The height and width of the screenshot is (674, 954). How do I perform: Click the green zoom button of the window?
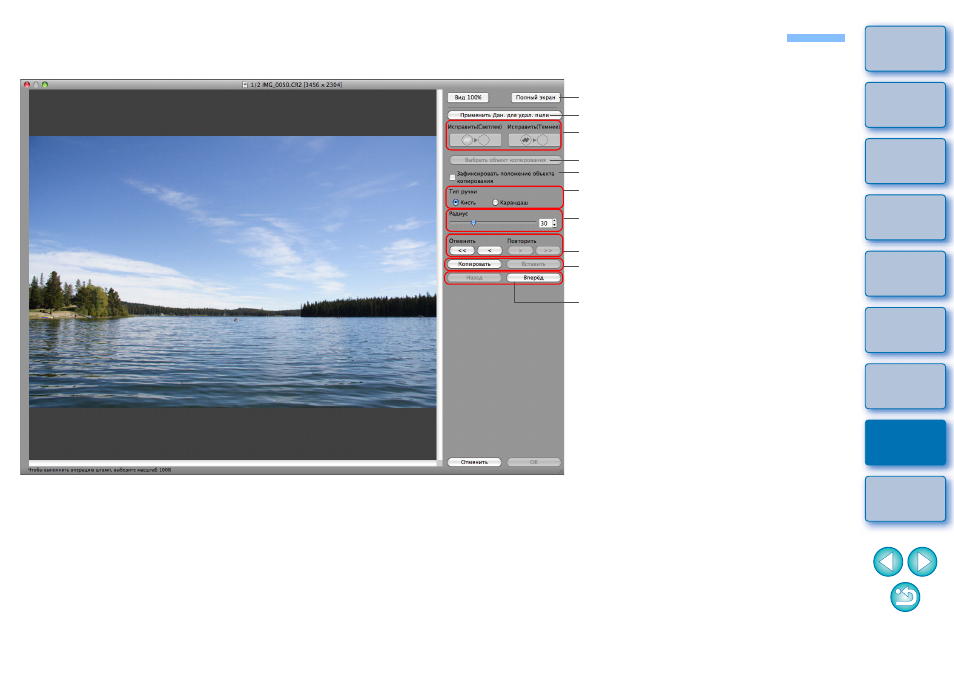coord(44,85)
